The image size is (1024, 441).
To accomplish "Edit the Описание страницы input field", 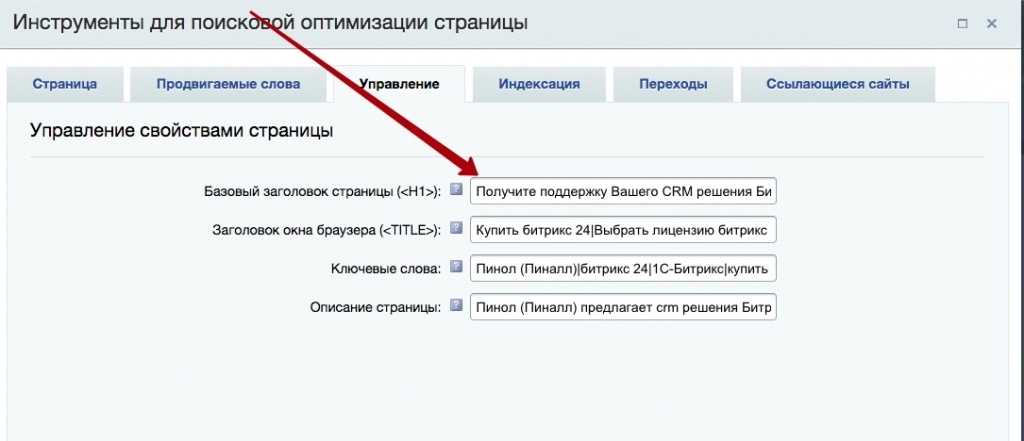I will pos(623,307).
